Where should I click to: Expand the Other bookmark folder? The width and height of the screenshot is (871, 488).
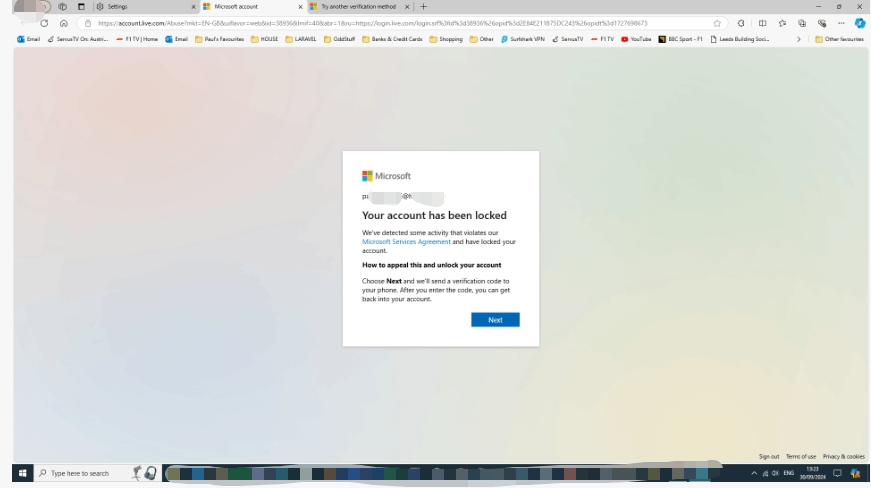[x=482, y=39]
